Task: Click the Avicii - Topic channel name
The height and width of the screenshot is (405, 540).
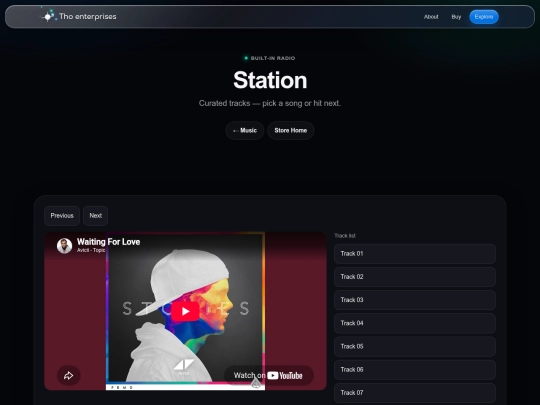Action: coord(91,250)
